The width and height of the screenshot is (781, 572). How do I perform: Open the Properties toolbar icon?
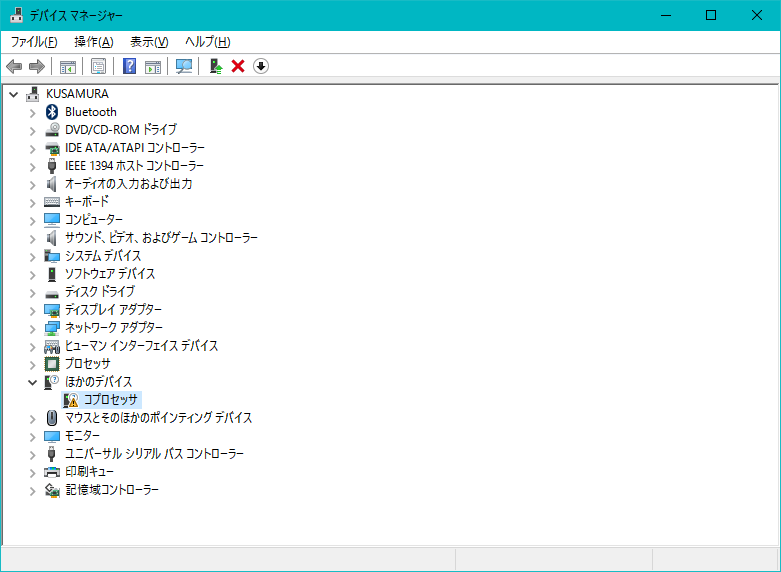tap(99, 66)
